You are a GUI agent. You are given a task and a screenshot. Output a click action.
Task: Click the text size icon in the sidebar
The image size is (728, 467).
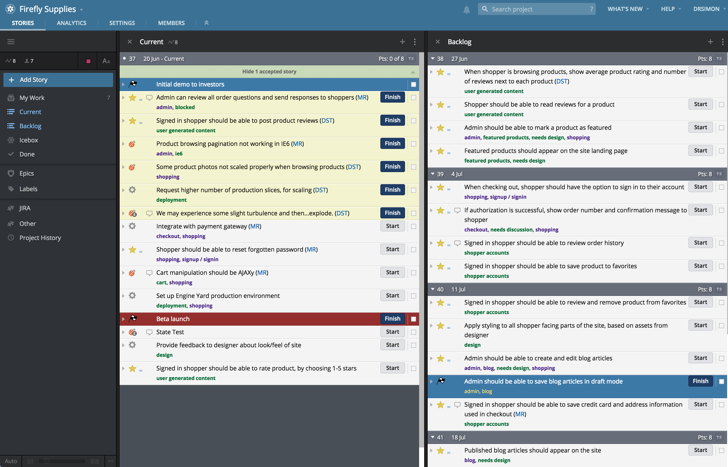(x=106, y=61)
